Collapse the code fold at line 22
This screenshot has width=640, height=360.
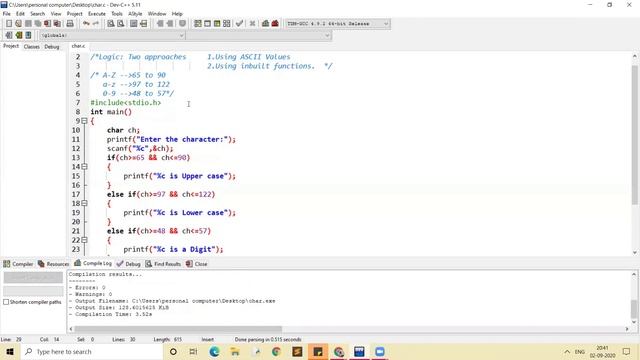[84, 240]
